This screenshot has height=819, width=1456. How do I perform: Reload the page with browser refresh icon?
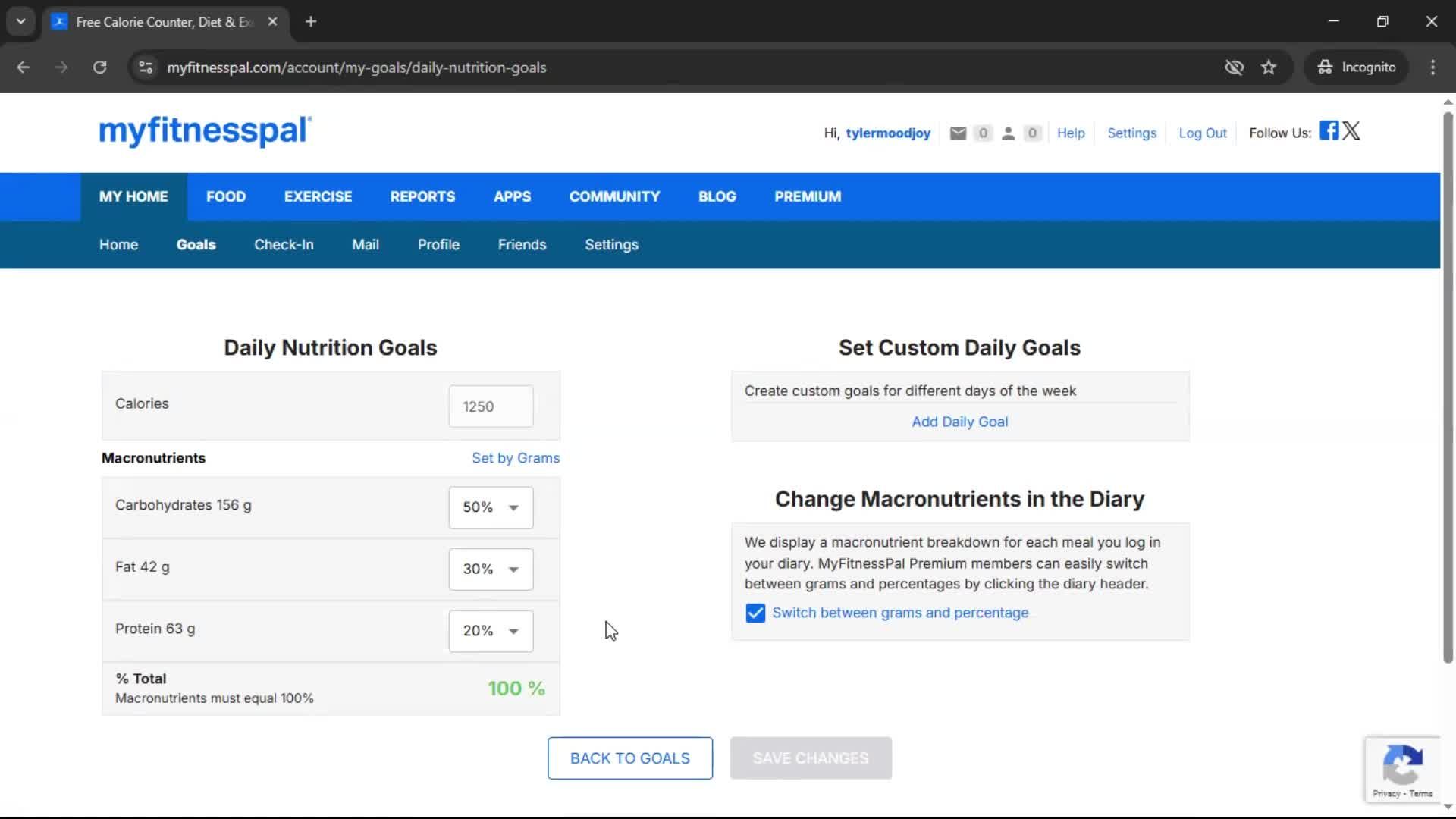tap(99, 67)
